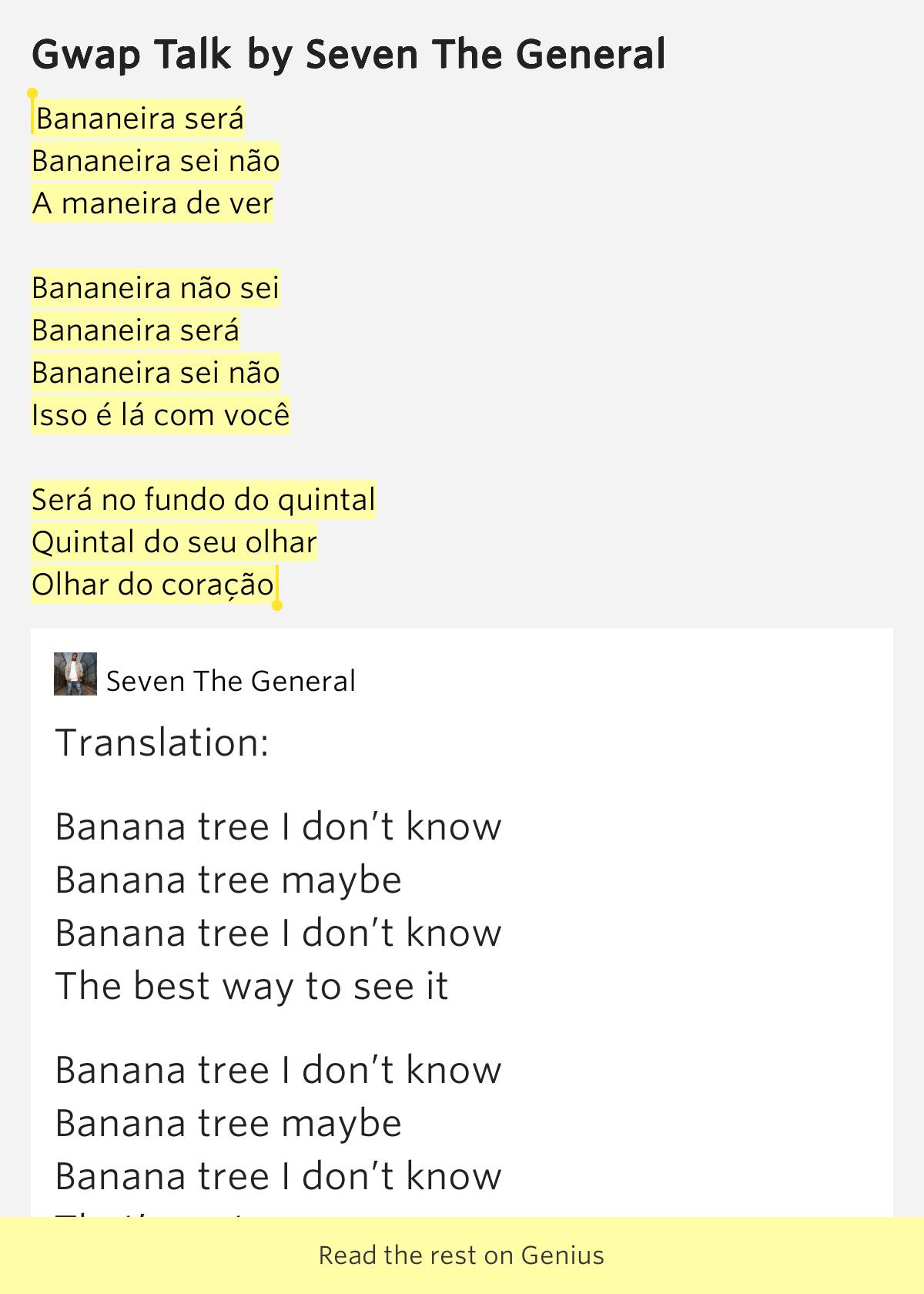Viewport: 924px width, 1294px height.
Task: Click the bottom yellow selection handle dot
Action: pyautogui.click(x=277, y=605)
